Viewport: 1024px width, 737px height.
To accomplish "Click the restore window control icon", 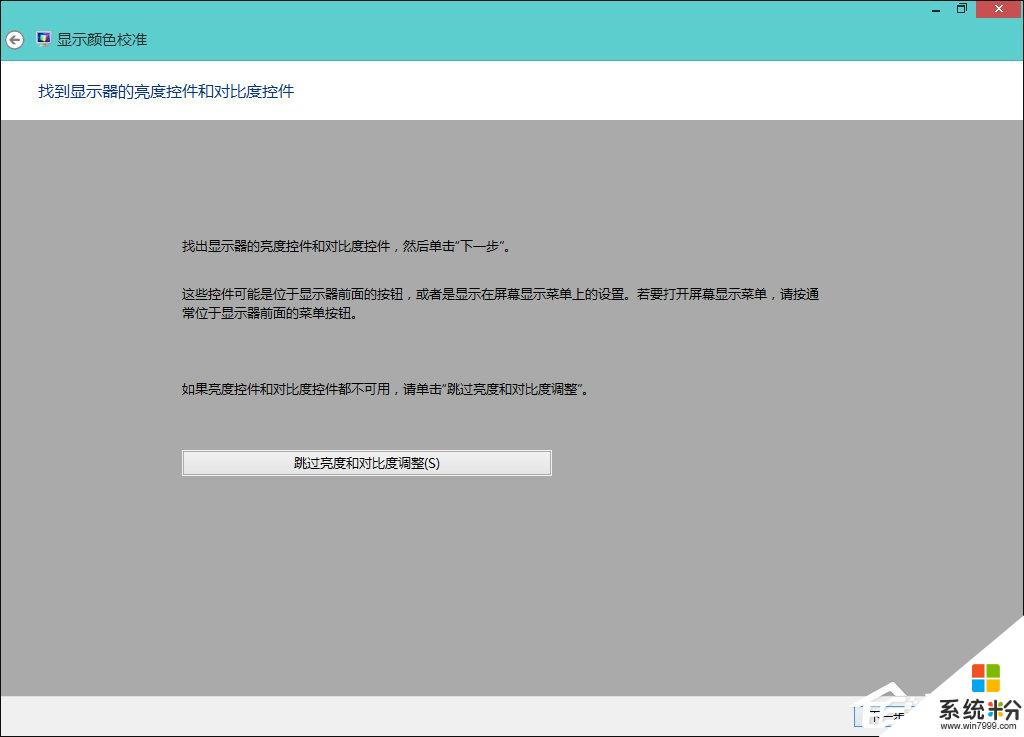I will (x=962, y=9).
